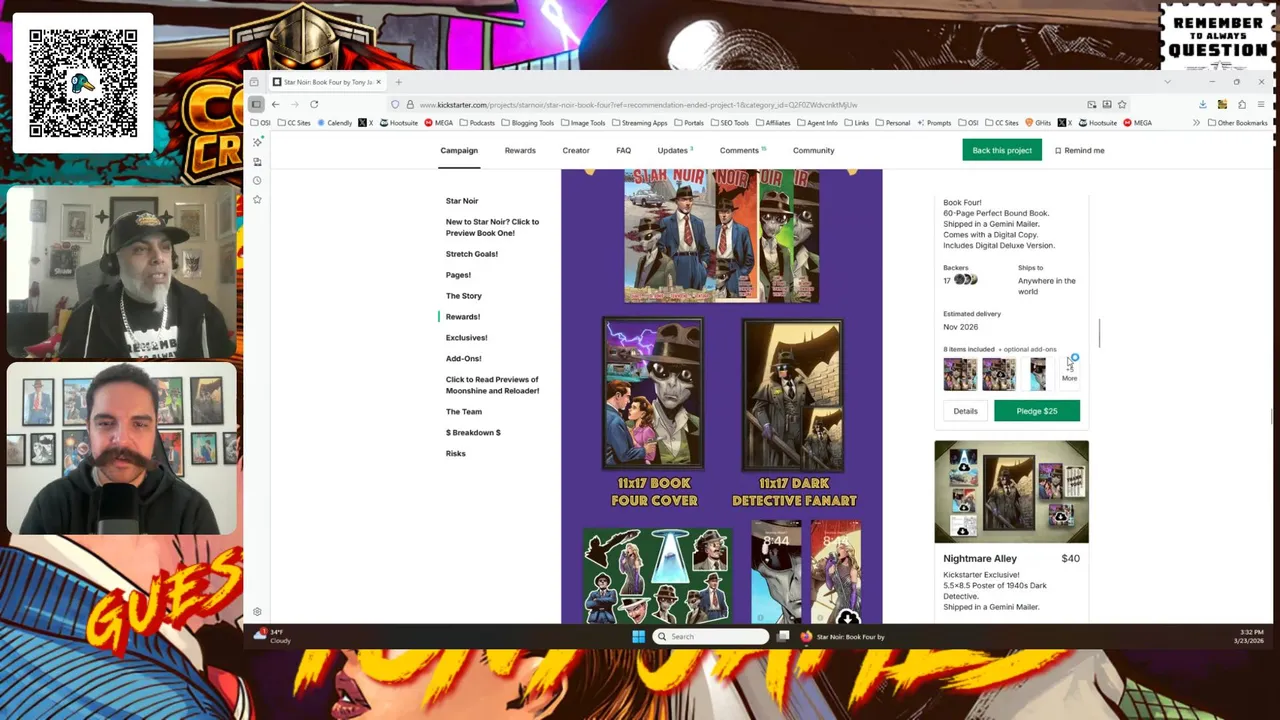Click the picture-in-picture icon in address bar
The image size is (1280, 720).
click(1092, 104)
